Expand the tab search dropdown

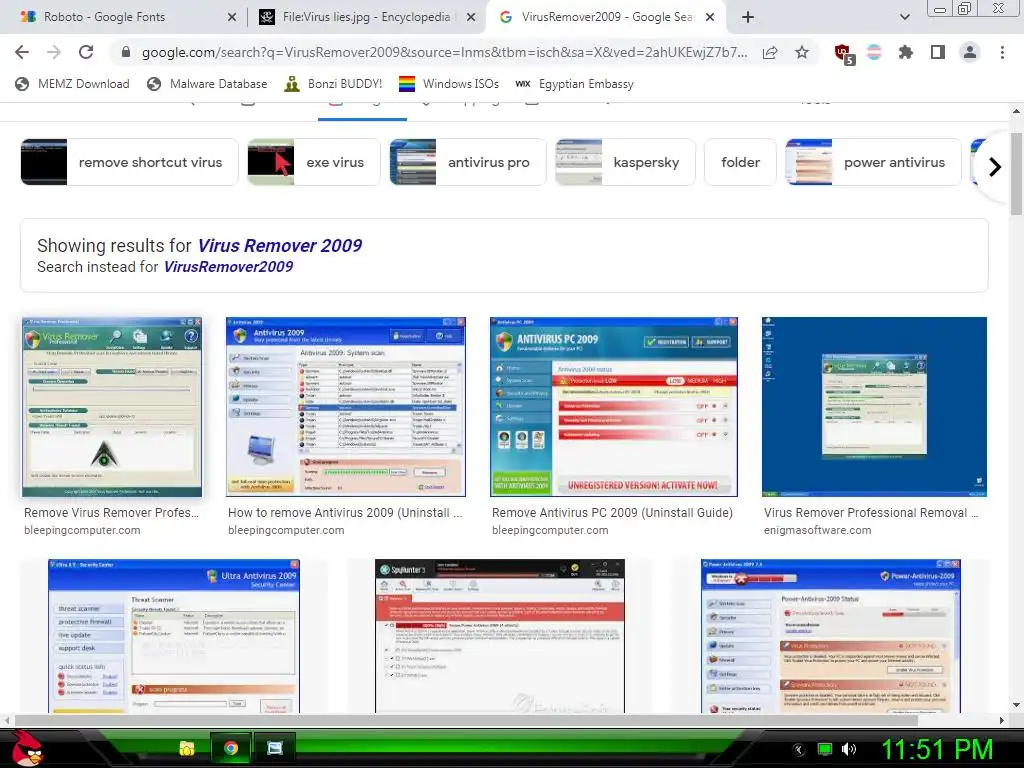click(x=904, y=17)
